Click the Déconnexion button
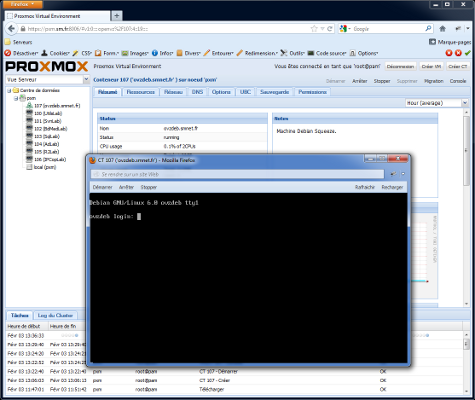 click(400, 66)
